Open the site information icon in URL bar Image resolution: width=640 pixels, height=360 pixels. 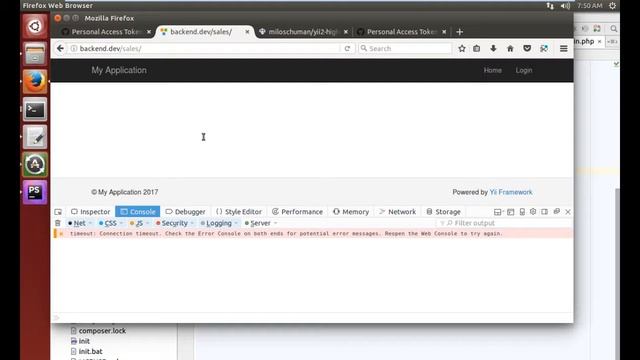[74, 48]
